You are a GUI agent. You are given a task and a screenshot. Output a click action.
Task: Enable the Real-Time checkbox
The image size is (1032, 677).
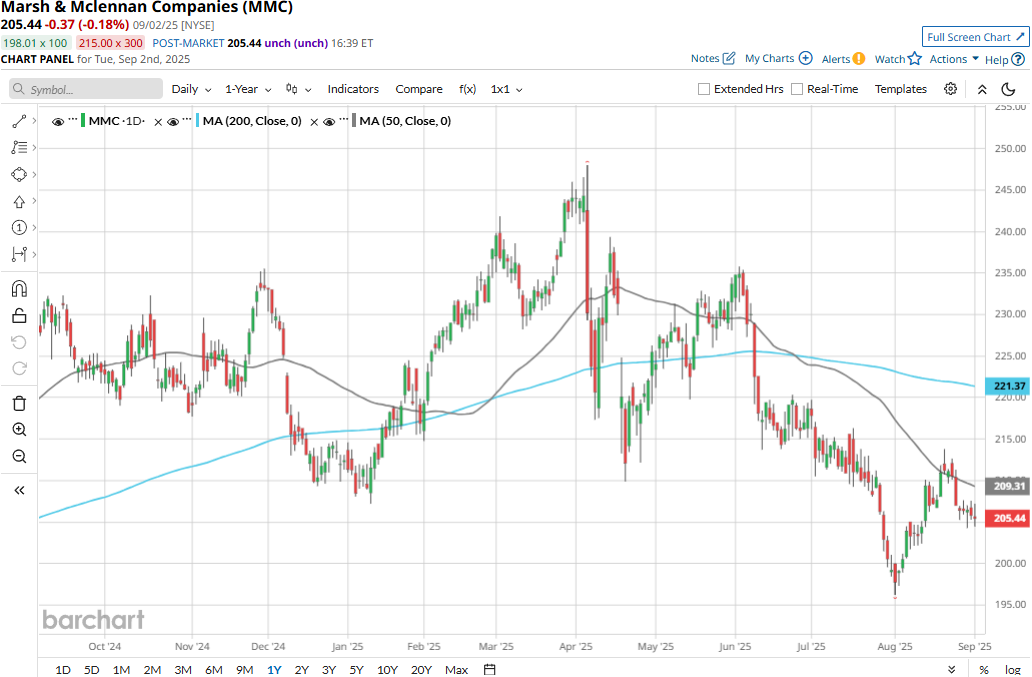[x=797, y=89]
